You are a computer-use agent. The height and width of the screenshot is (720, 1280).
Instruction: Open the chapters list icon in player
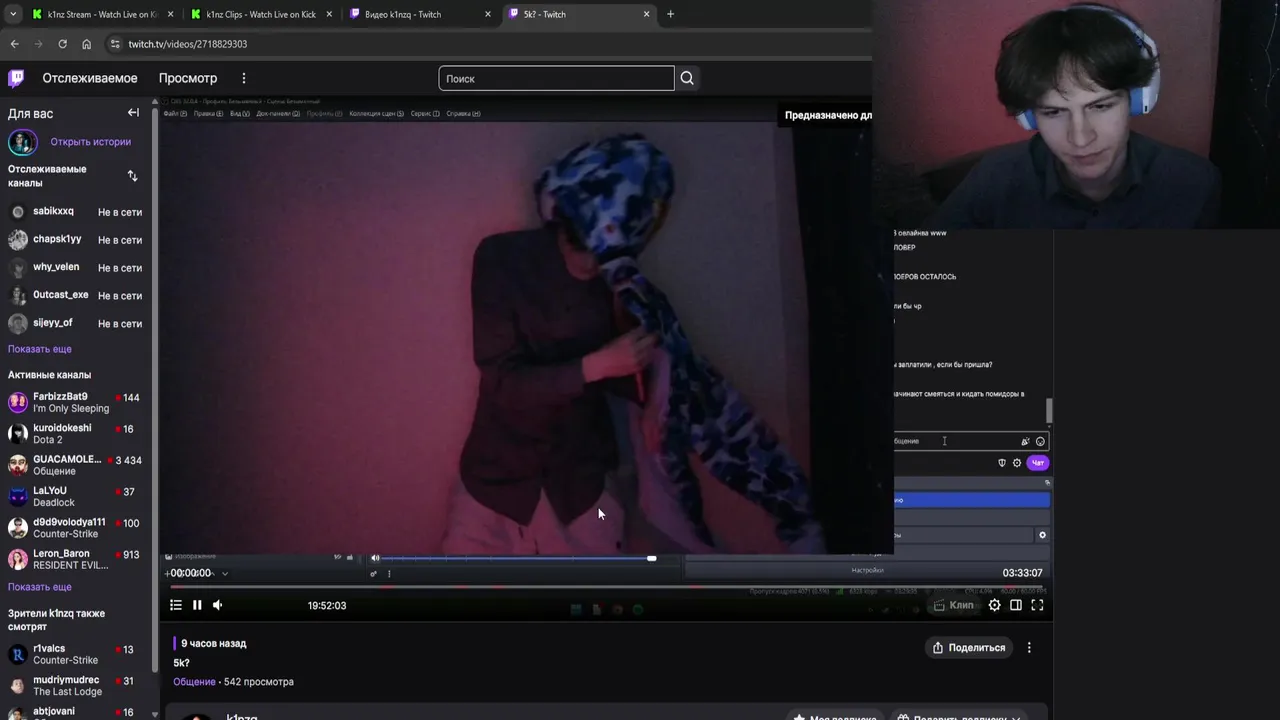click(x=176, y=605)
